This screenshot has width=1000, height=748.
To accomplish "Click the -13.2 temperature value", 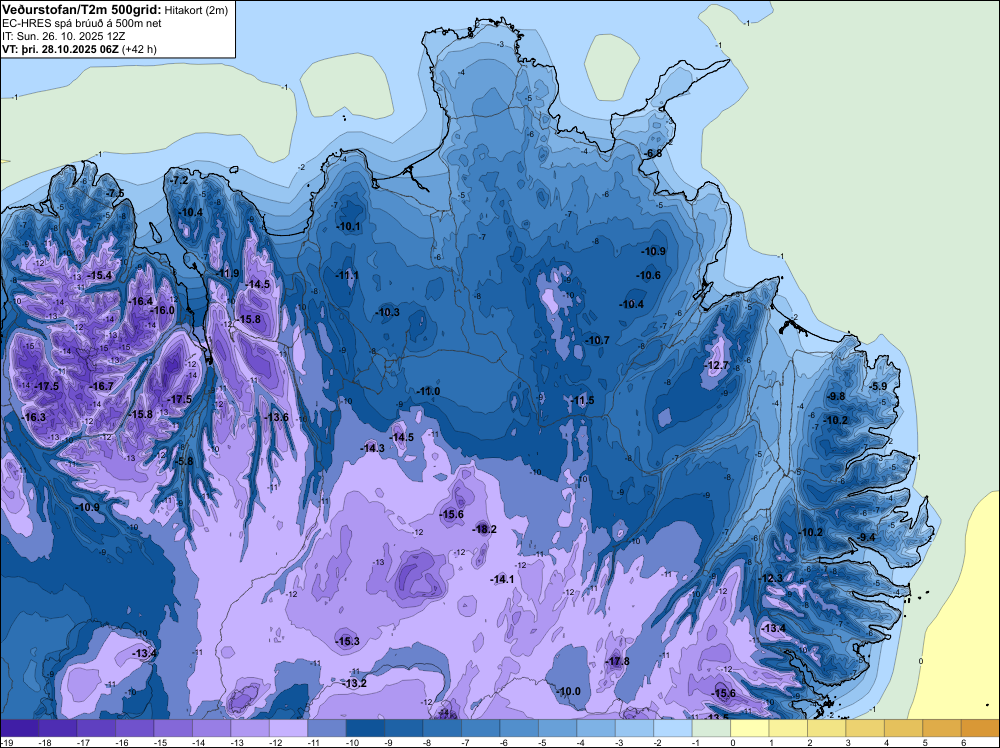I will (355, 683).
